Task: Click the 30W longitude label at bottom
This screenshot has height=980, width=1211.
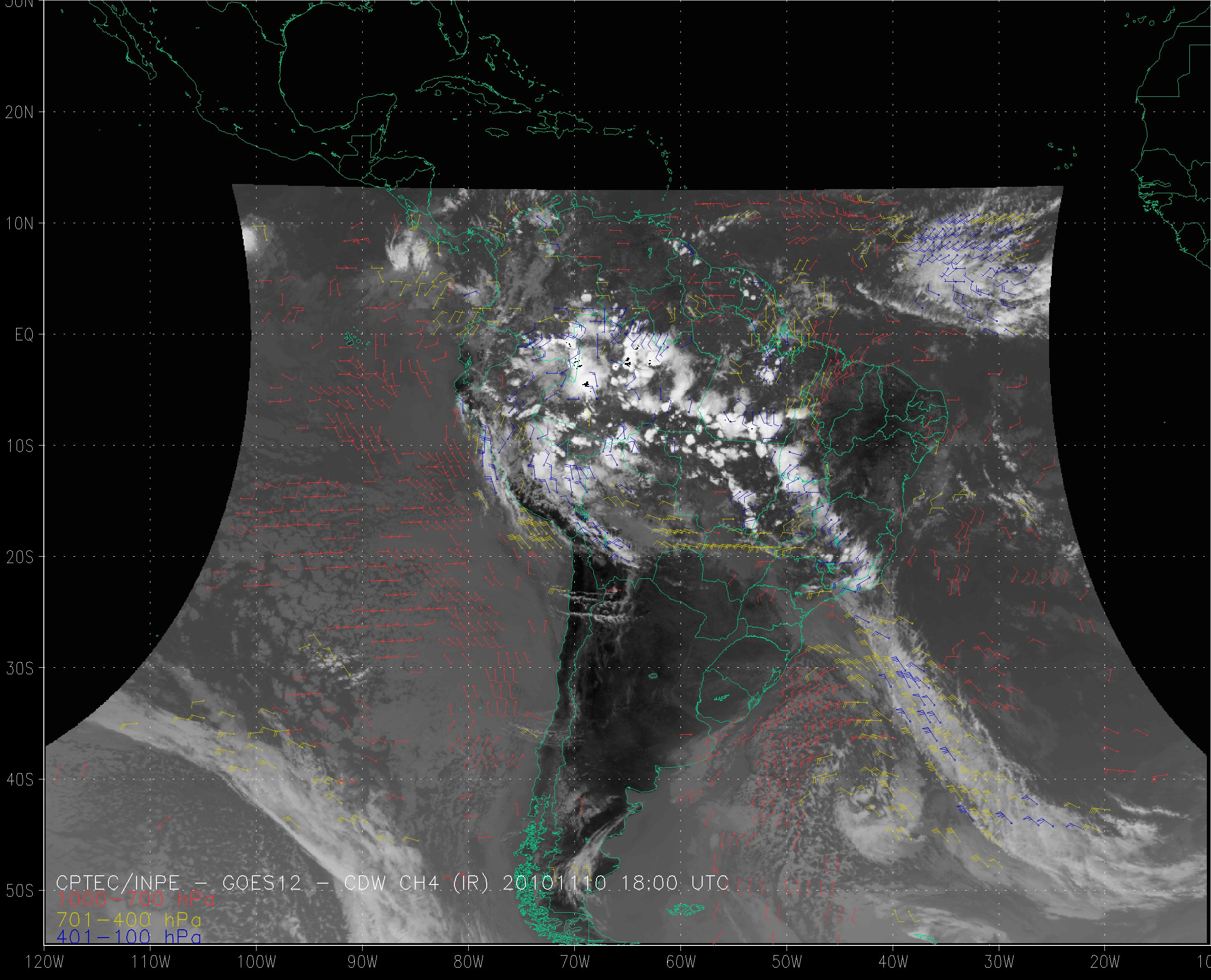Action: [999, 962]
